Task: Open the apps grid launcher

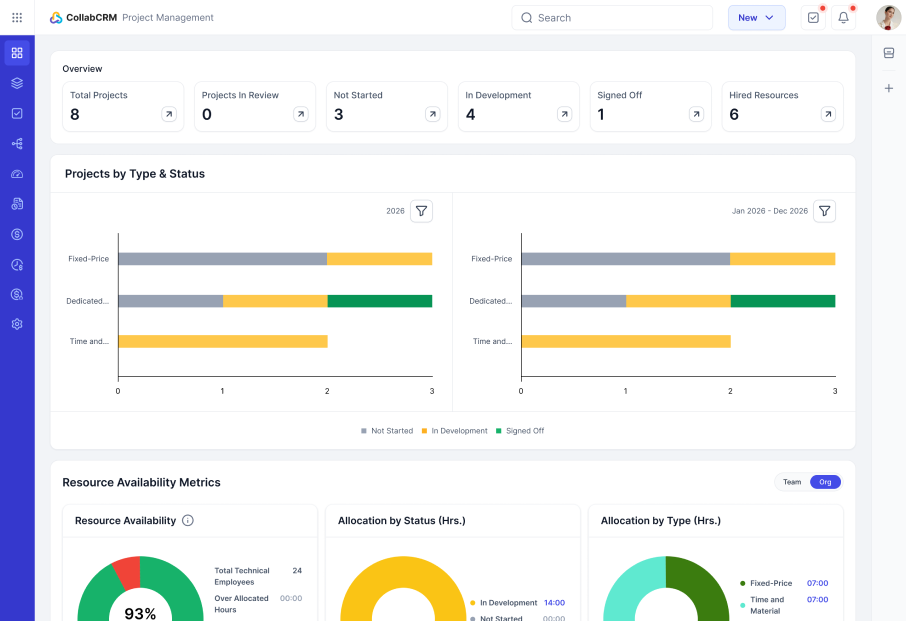Action: point(17,17)
